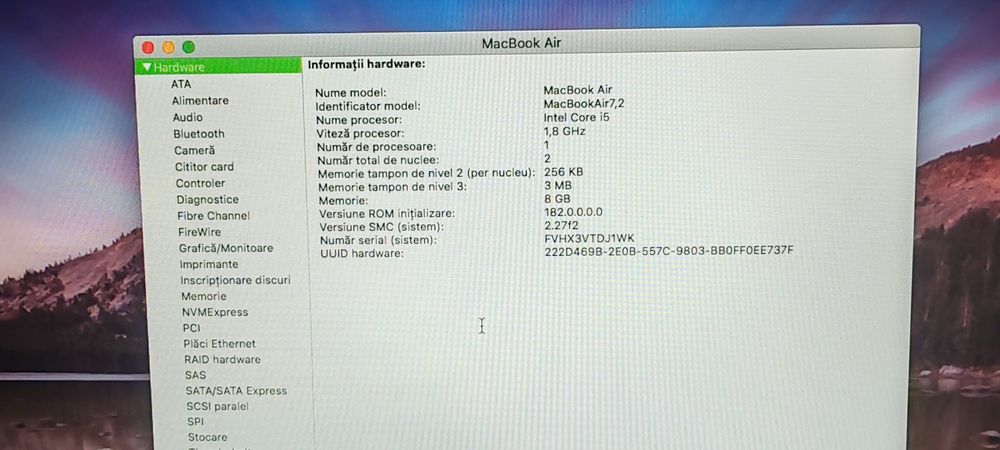The width and height of the screenshot is (1000, 450).
Task: Select Imprimante in the sidebar
Action: [209, 264]
